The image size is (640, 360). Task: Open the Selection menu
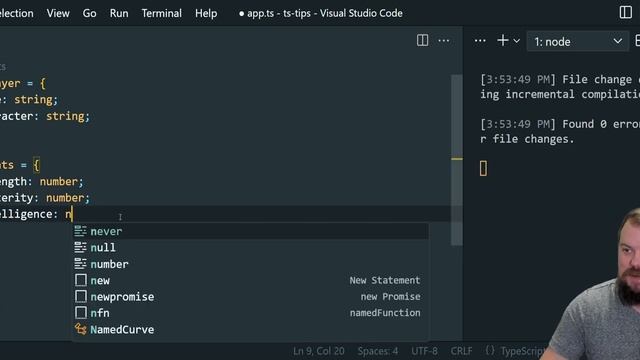click(x=16, y=13)
